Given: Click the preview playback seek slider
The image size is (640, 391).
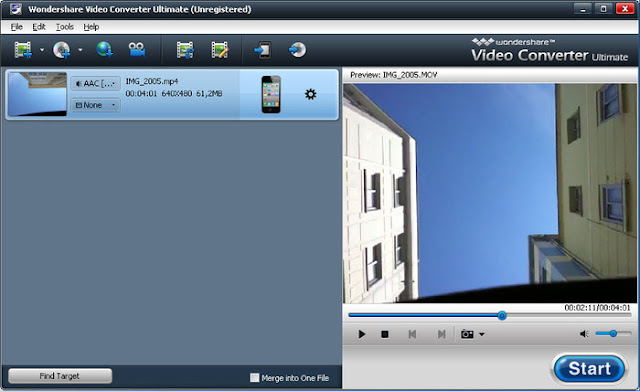Looking at the screenshot, I should [x=489, y=315].
